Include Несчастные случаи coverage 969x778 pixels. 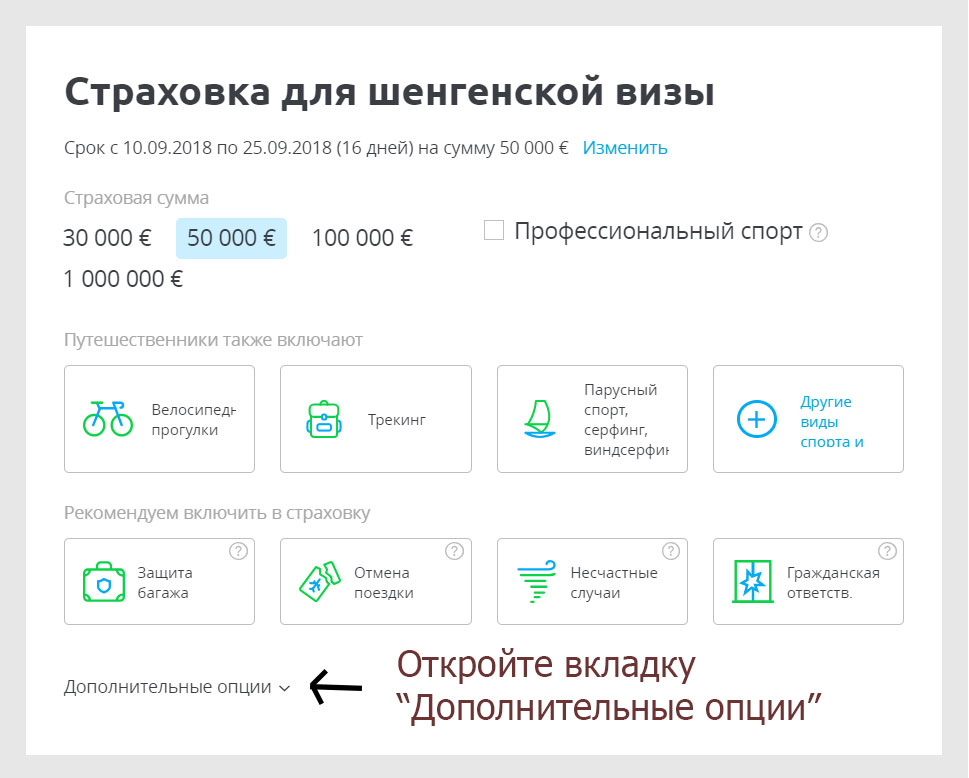click(x=592, y=581)
